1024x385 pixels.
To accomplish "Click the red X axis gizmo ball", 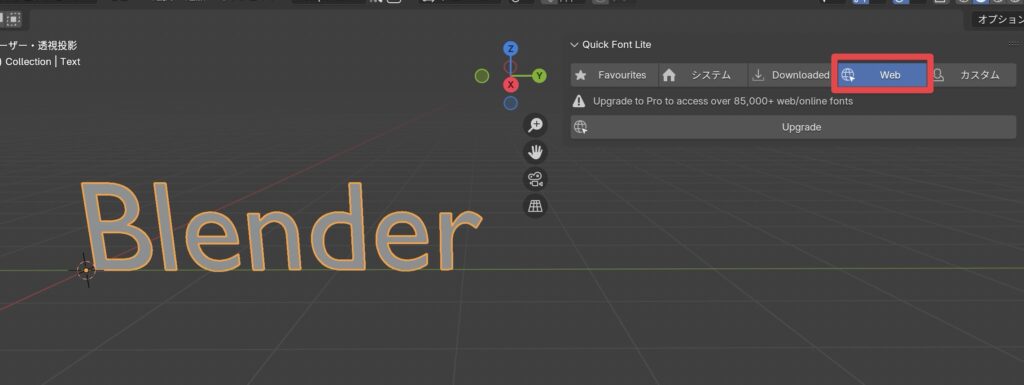I will (x=511, y=85).
